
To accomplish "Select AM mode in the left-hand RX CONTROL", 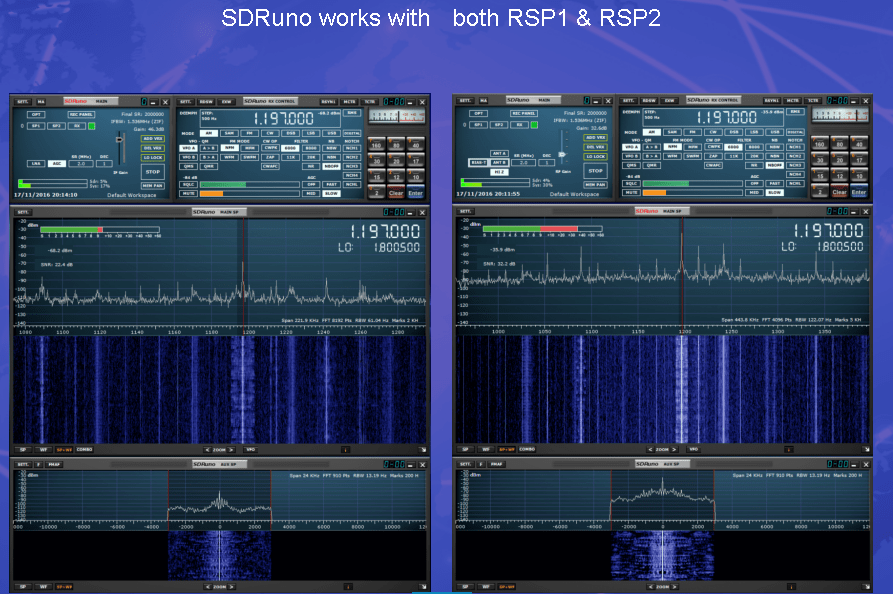I will 208,133.
